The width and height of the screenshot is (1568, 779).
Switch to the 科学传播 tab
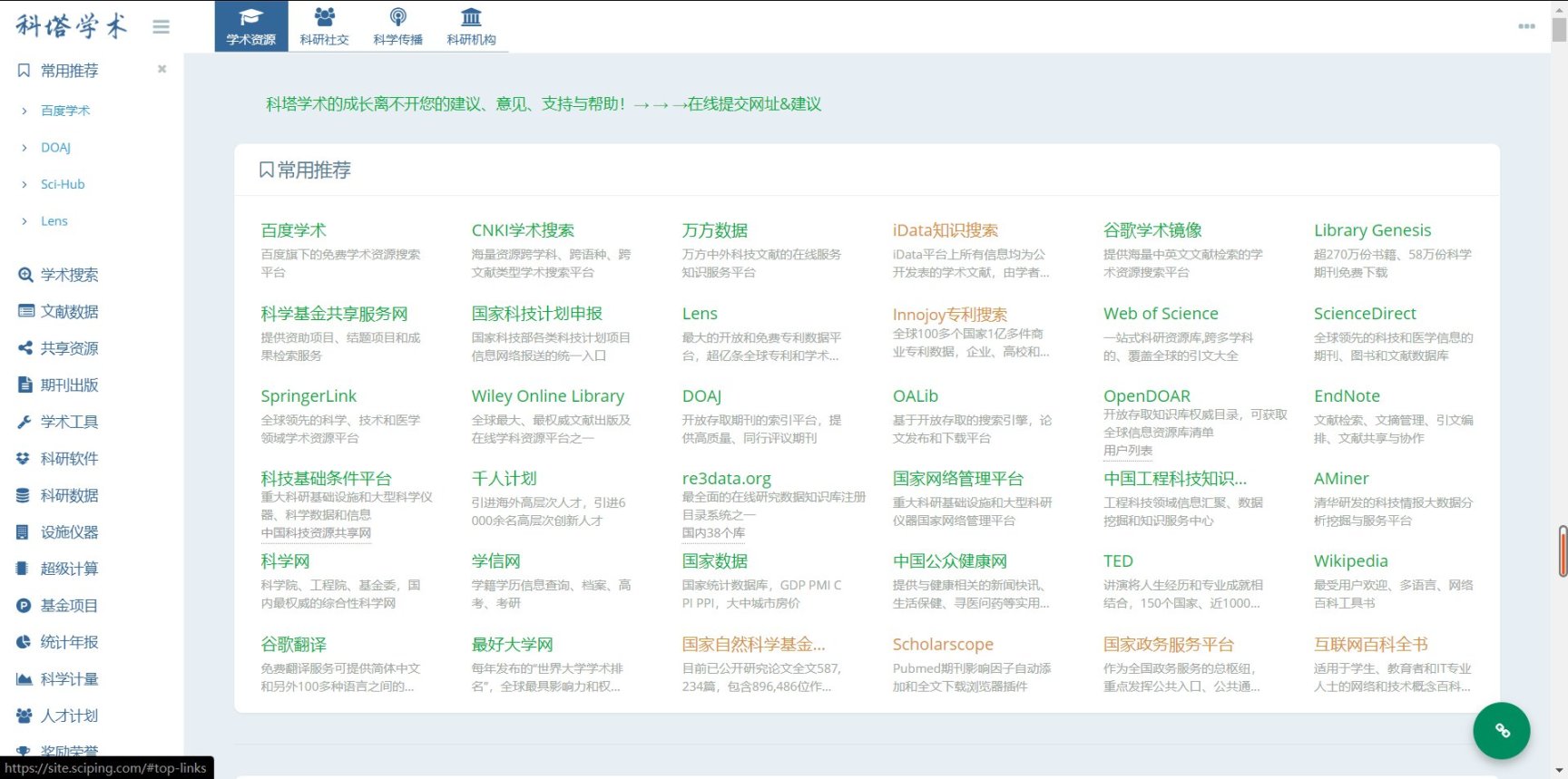(398, 26)
